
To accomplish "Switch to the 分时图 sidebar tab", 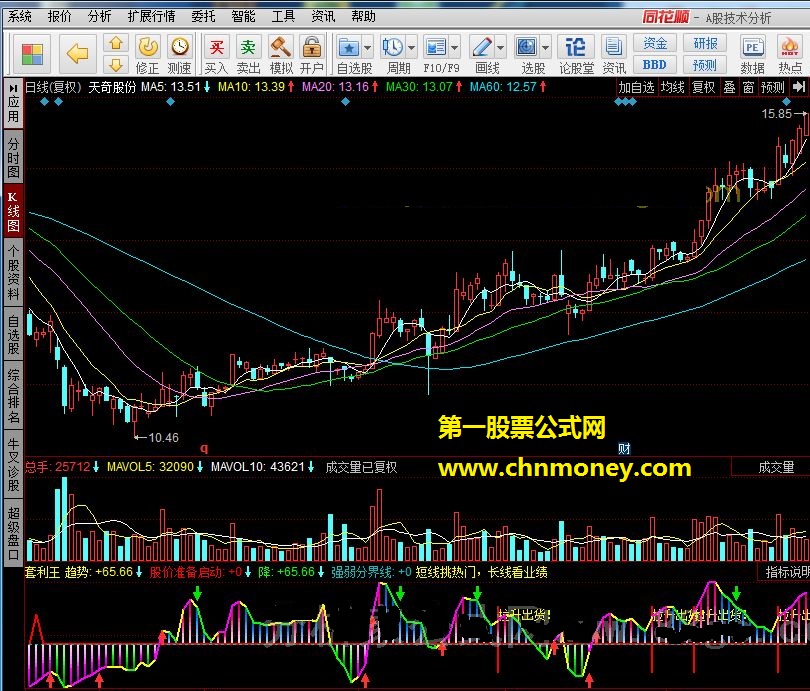I will coord(13,158).
